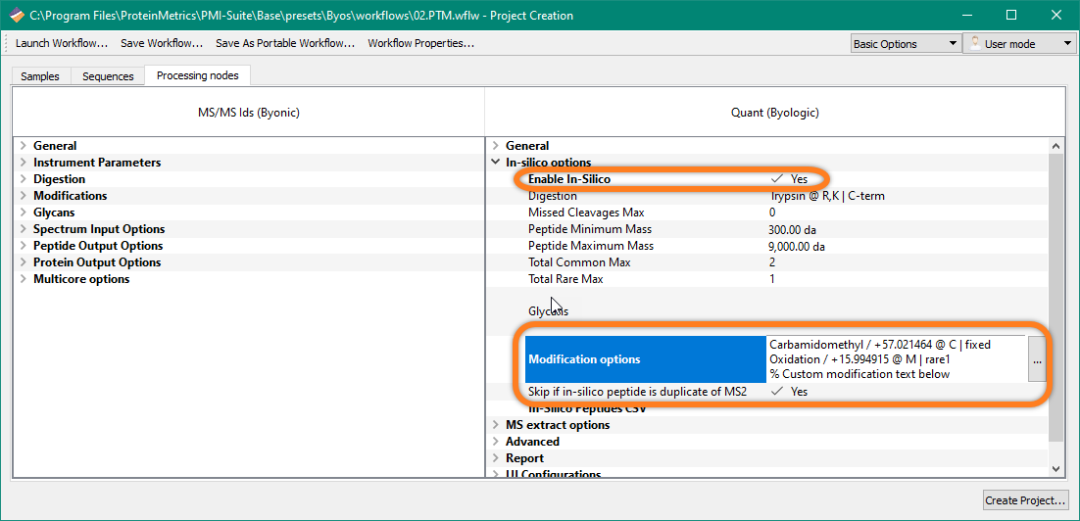Collapse the In-silico options section
This screenshot has width=1080, height=521.
495,163
